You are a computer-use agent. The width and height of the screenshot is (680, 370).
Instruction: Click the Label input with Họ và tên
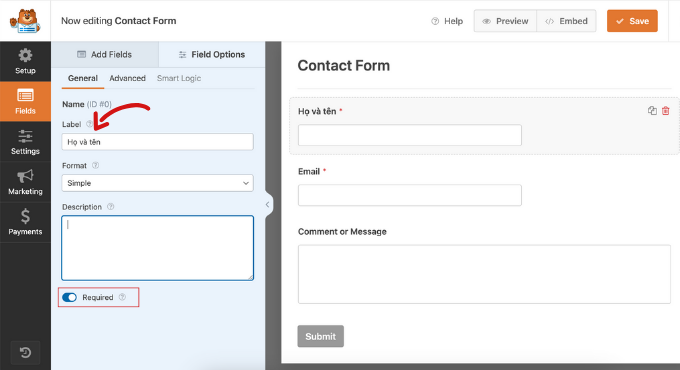(157, 142)
